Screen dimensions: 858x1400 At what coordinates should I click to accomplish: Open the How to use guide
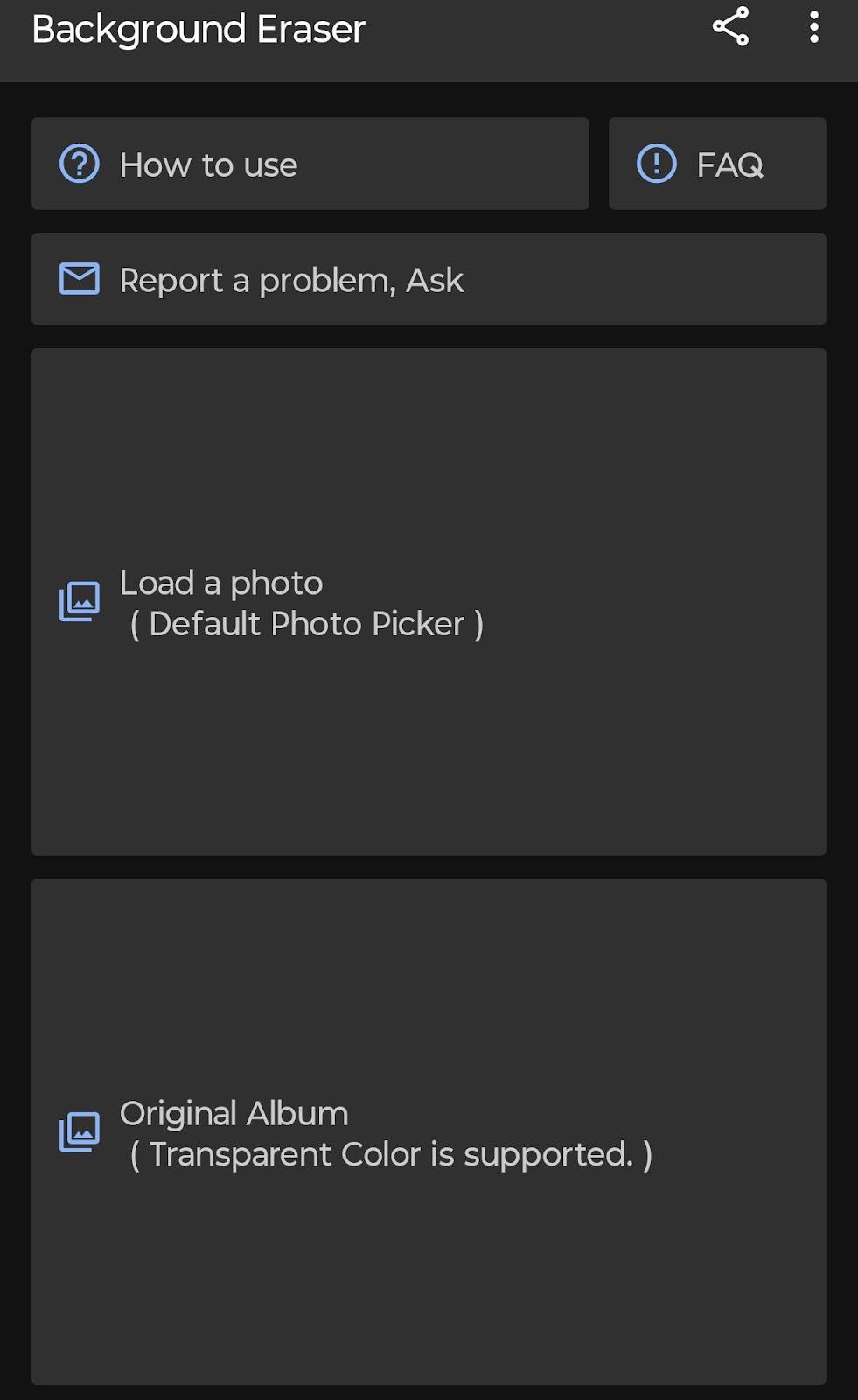208,164
